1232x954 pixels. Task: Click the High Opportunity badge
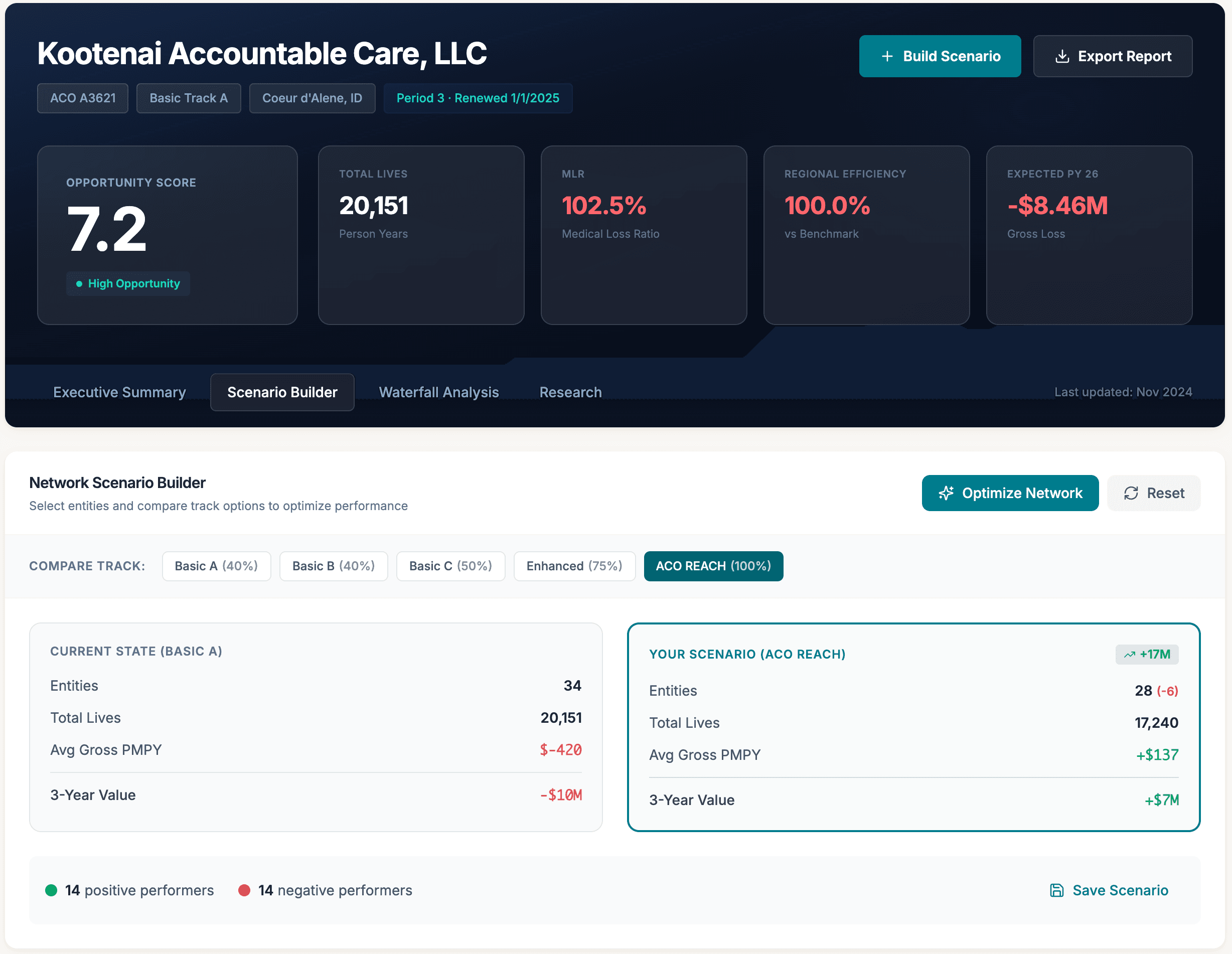click(x=127, y=284)
